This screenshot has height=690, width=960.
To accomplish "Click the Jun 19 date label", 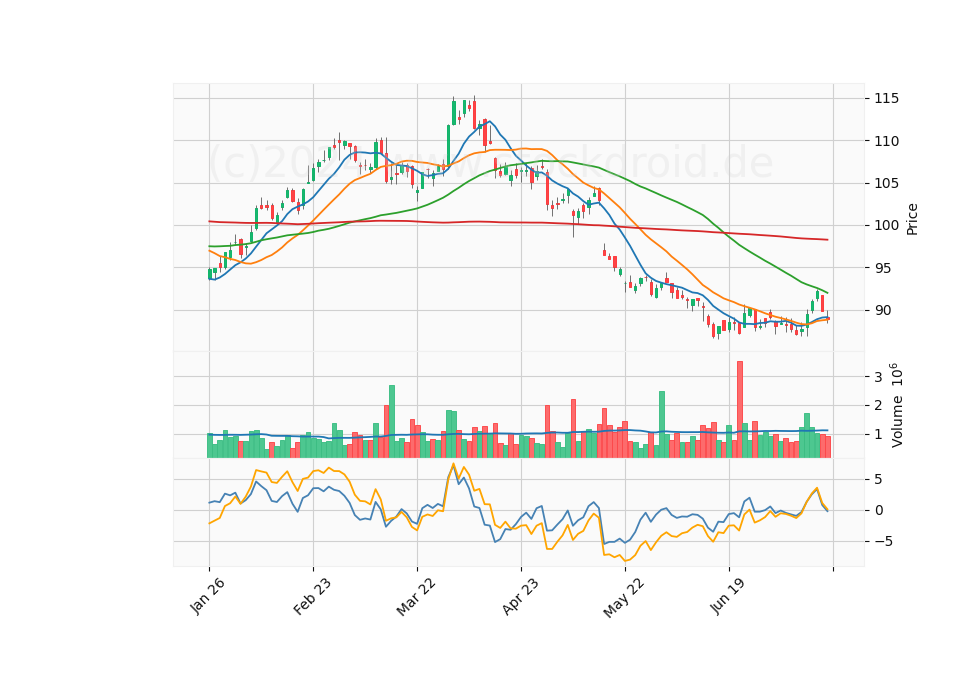I will tap(729, 596).
